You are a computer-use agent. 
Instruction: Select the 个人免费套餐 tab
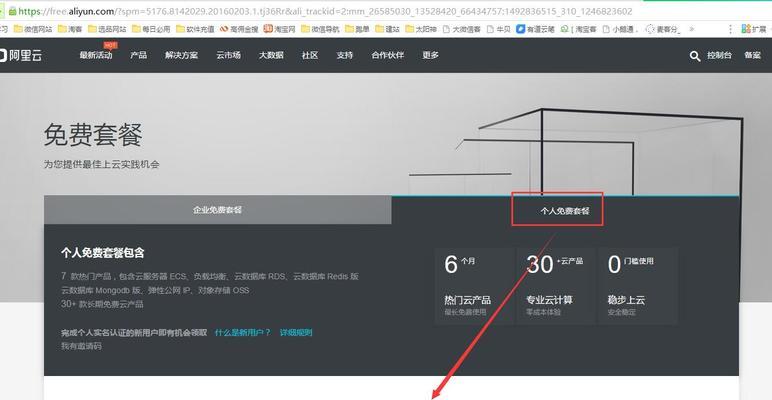(565, 211)
